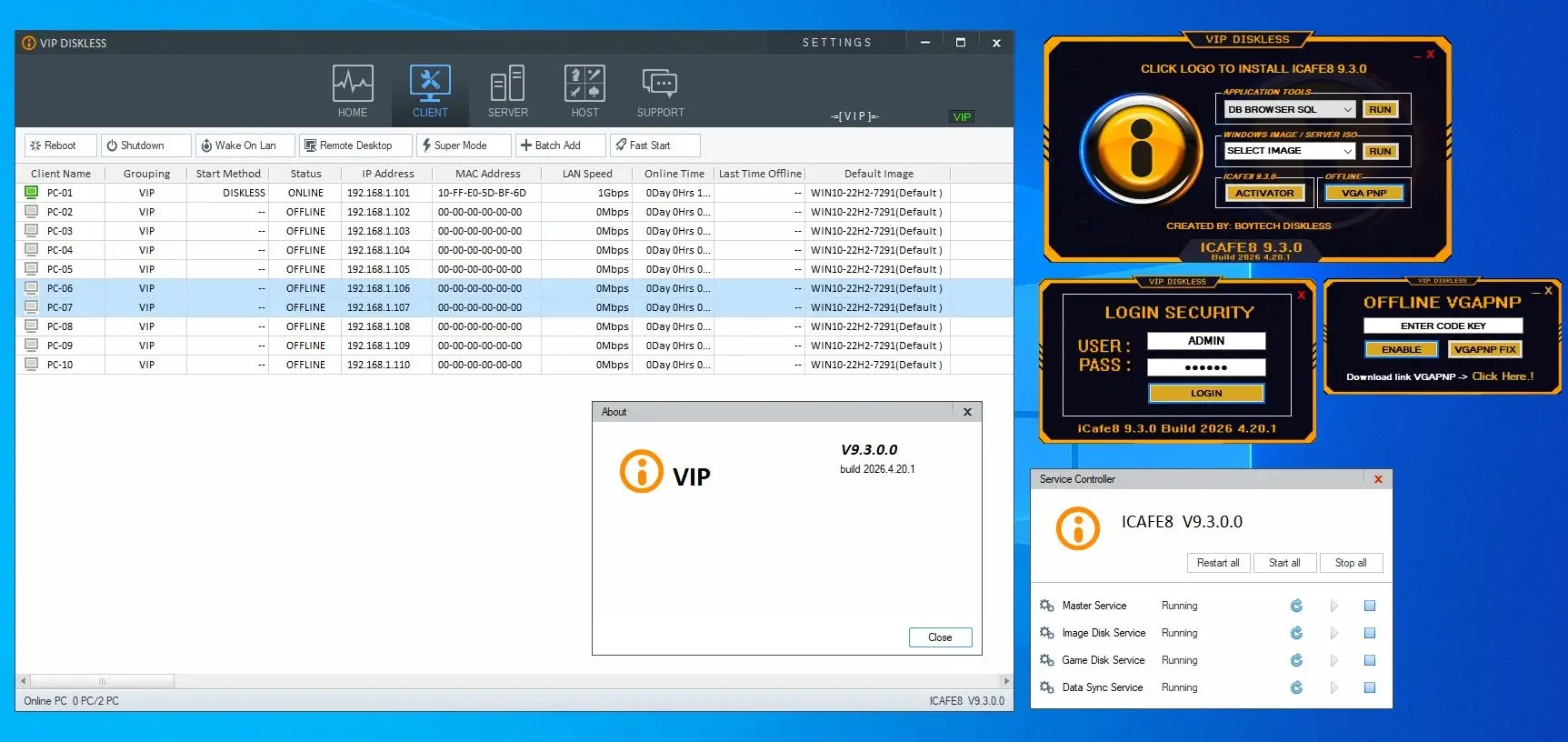Click the PC-01 online computer icon
Image resolution: width=1568 pixels, height=742 pixels.
[x=31, y=193]
